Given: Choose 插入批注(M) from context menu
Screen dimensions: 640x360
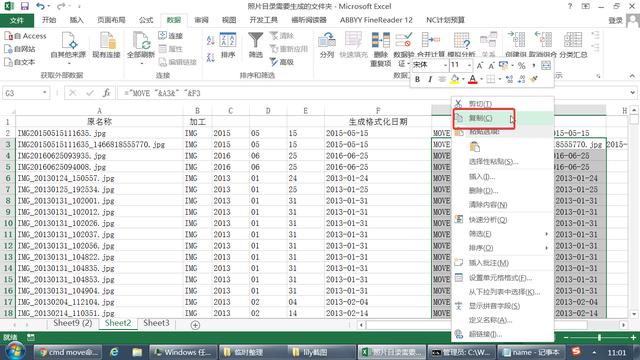Looking at the screenshot, I should 503,263.
